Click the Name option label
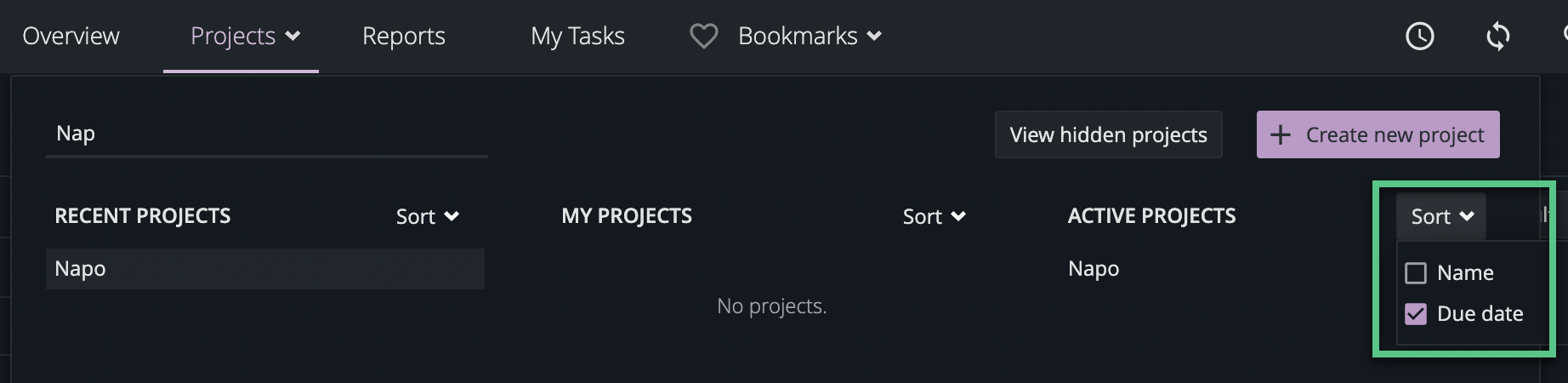Viewport: 1568px width, 383px height. pyautogui.click(x=1465, y=273)
